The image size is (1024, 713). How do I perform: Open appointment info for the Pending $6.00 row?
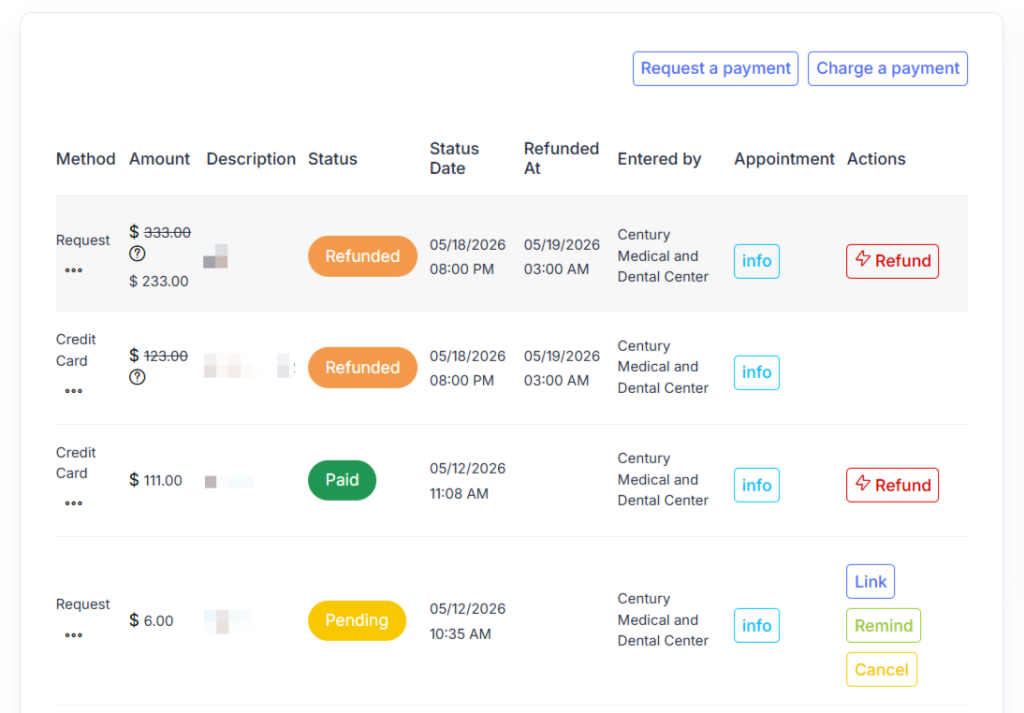[756, 626]
